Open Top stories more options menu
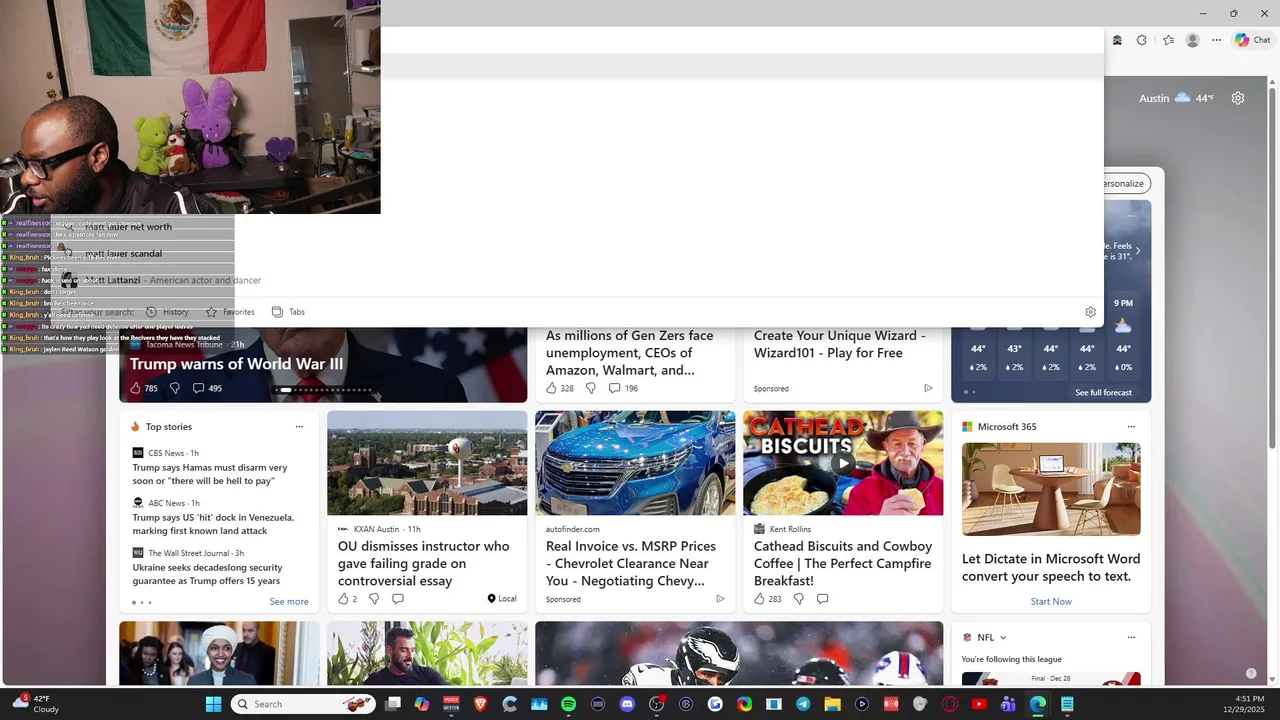Viewport: 1280px width, 720px height. click(x=299, y=427)
